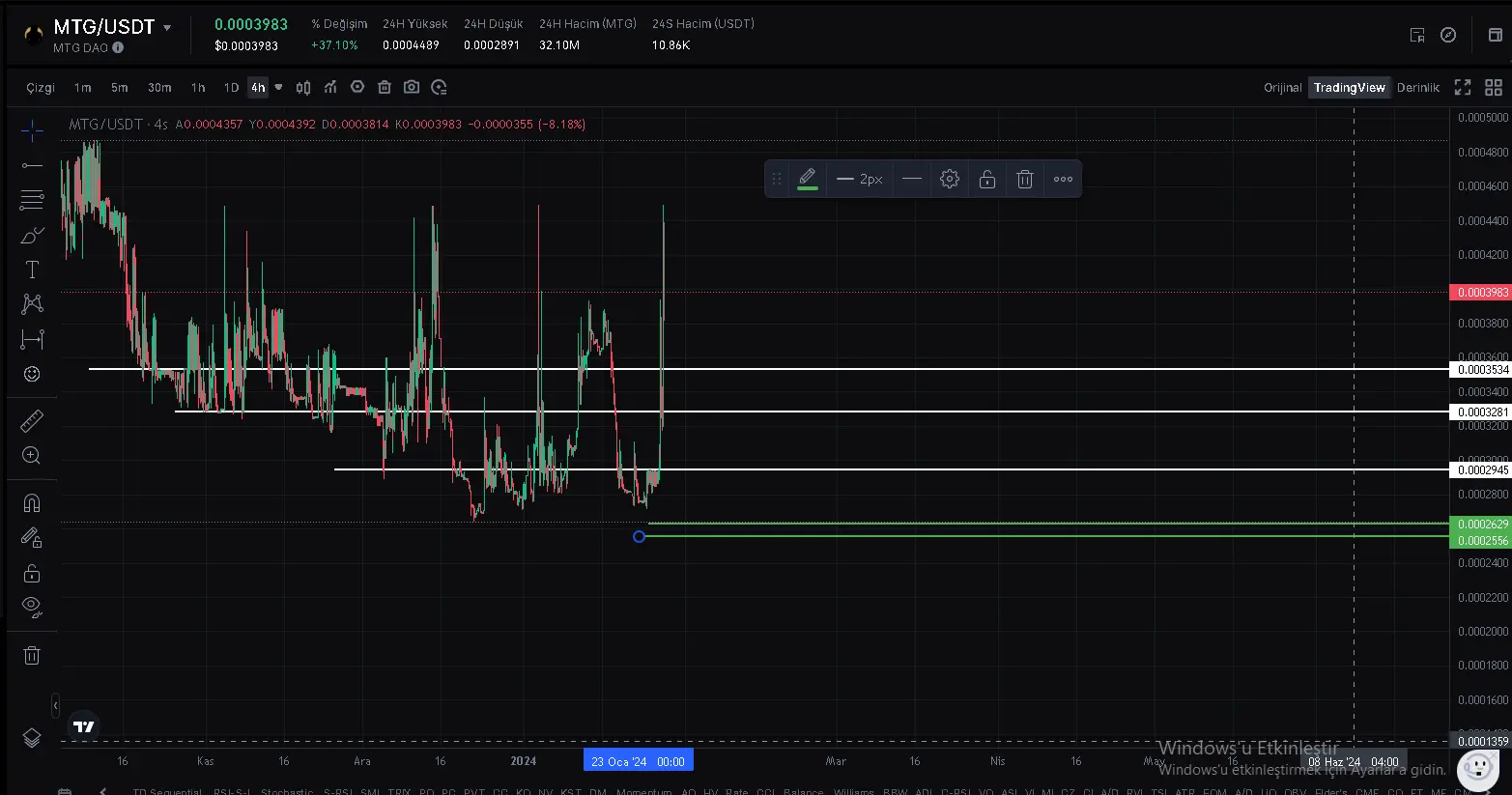Select the green line's blue anchor point
1512x795 pixels.
[x=639, y=536]
